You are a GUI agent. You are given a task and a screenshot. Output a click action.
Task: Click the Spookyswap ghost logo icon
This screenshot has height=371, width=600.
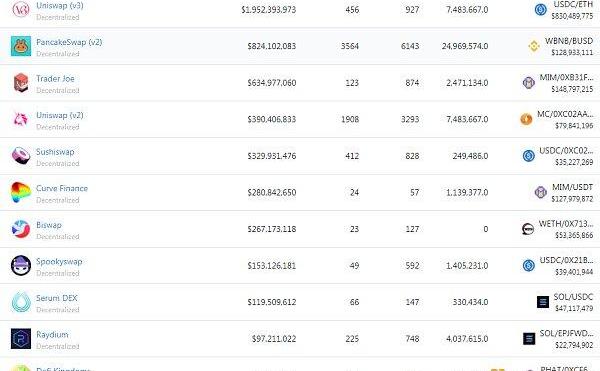[21, 265]
